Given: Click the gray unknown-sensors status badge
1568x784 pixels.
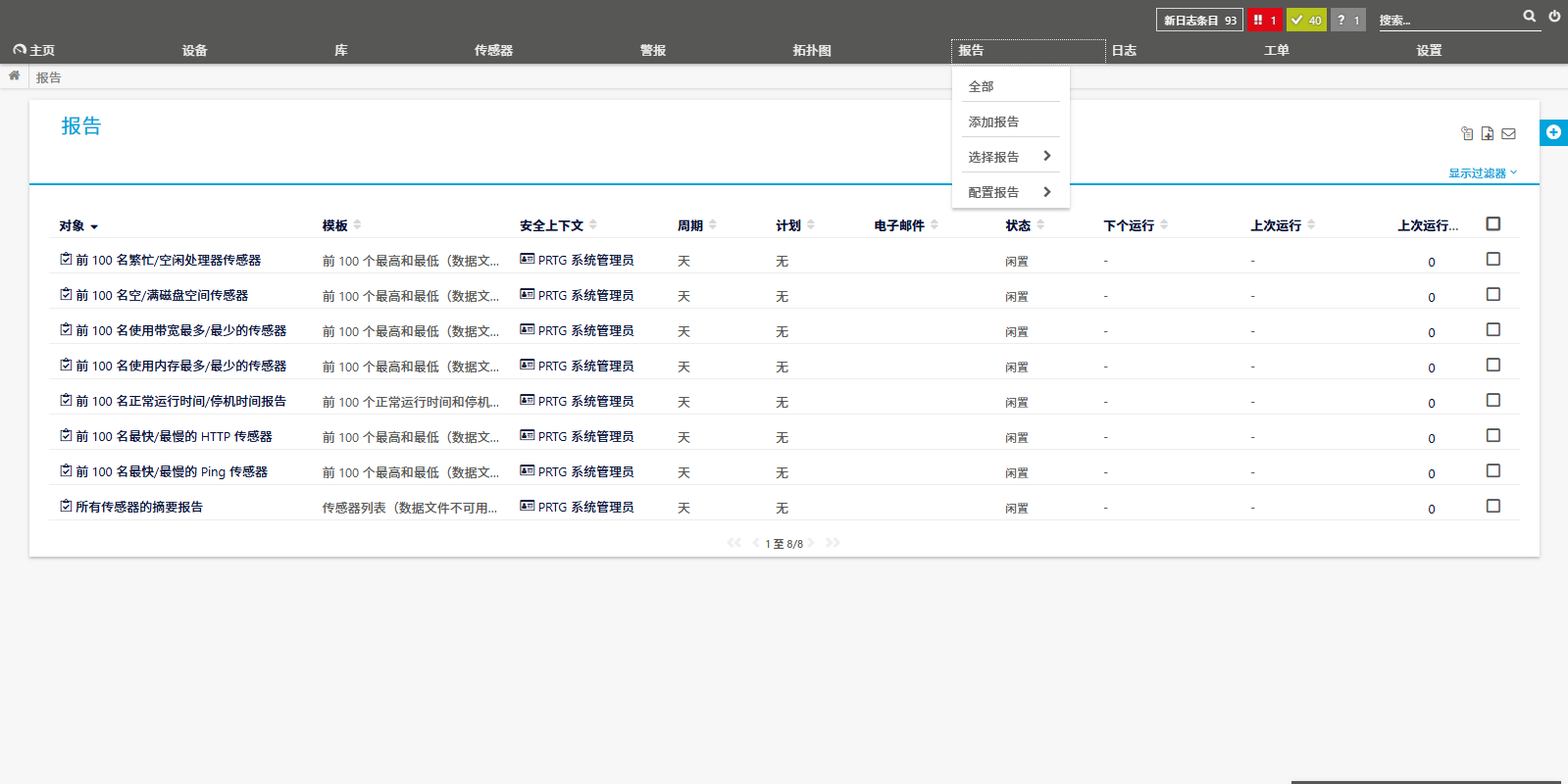Looking at the screenshot, I should (x=1347, y=20).
